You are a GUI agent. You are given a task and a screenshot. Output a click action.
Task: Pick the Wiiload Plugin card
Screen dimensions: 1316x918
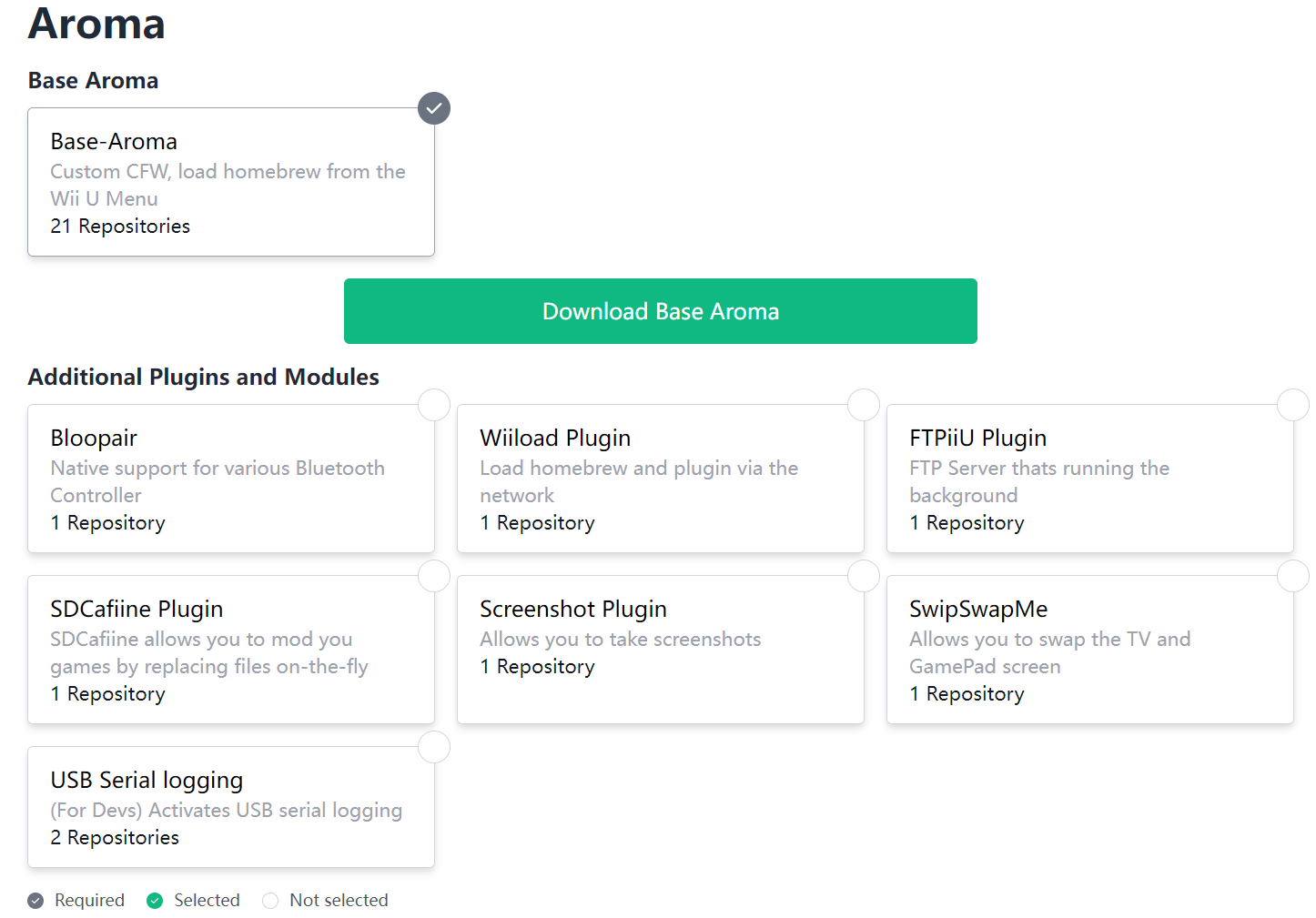tap(661, 479)
